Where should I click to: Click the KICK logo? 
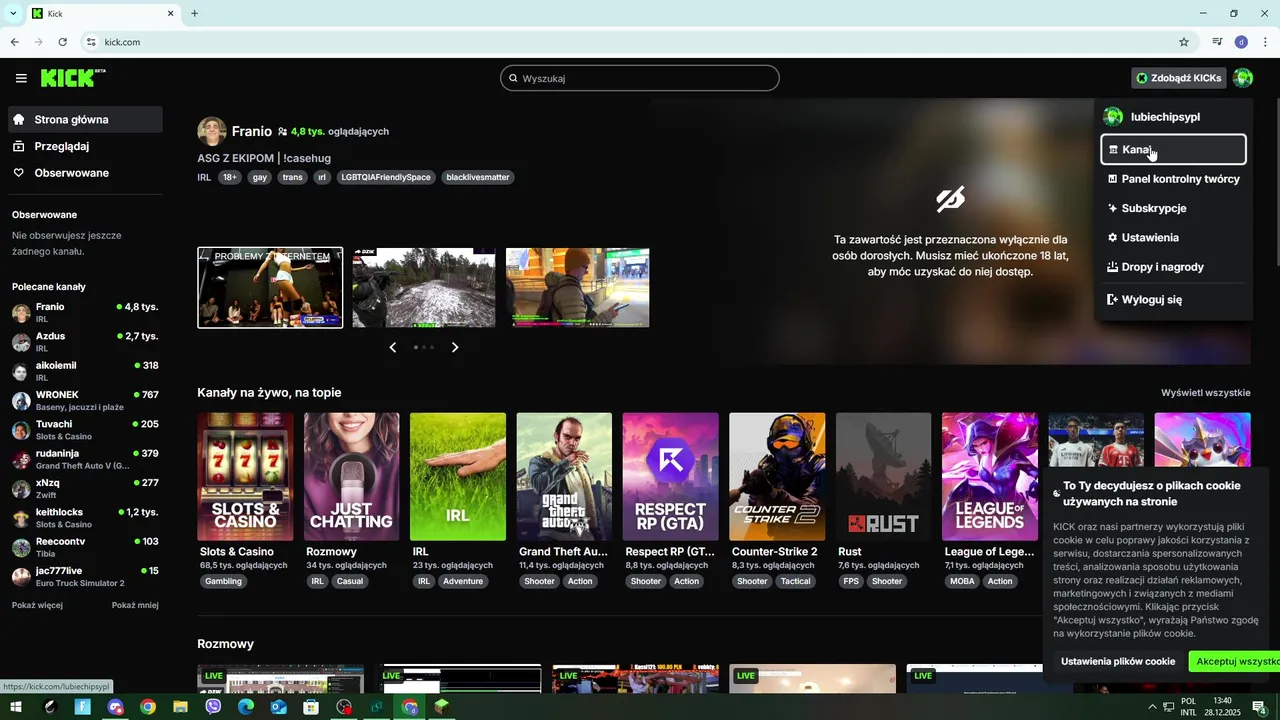tap(73, 78)
